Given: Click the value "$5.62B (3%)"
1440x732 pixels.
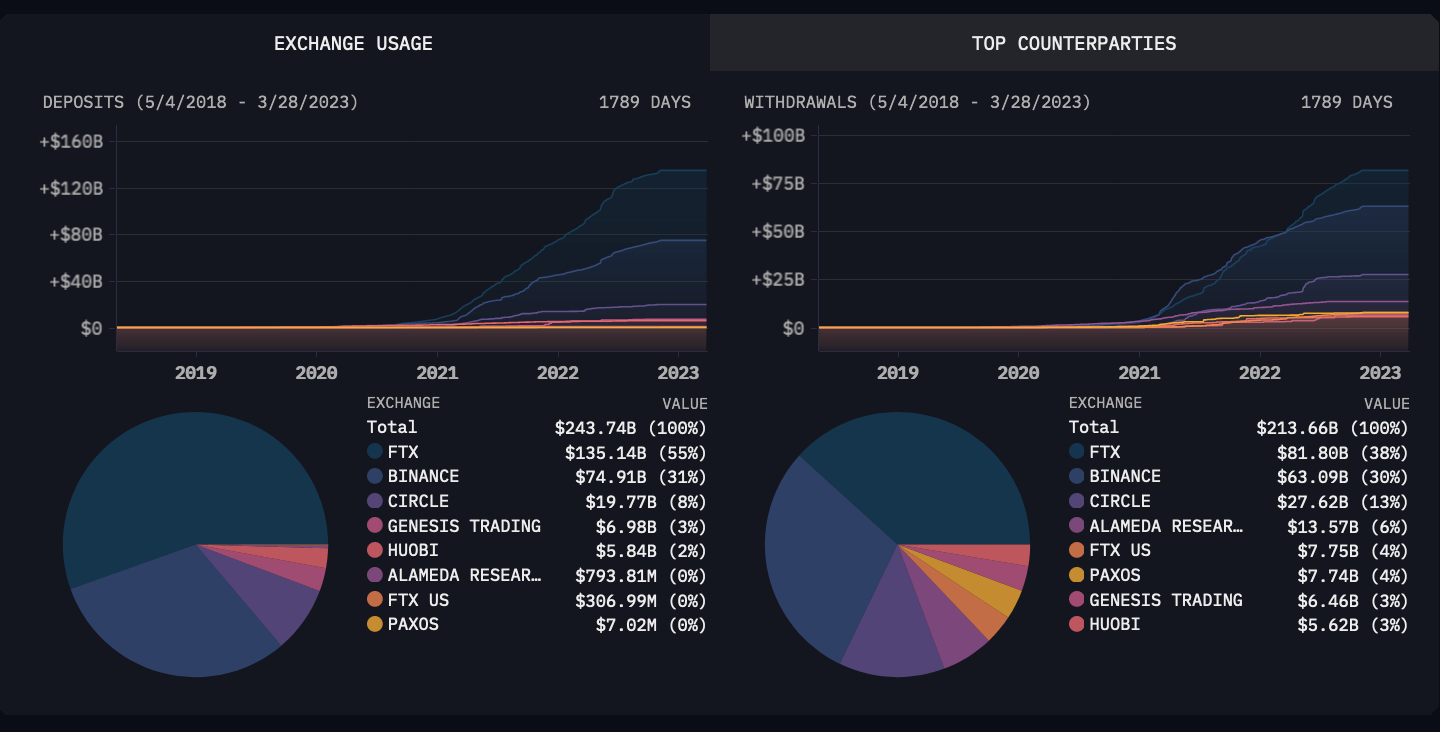Looking at the screenshot, I should tap(1353, 624).
